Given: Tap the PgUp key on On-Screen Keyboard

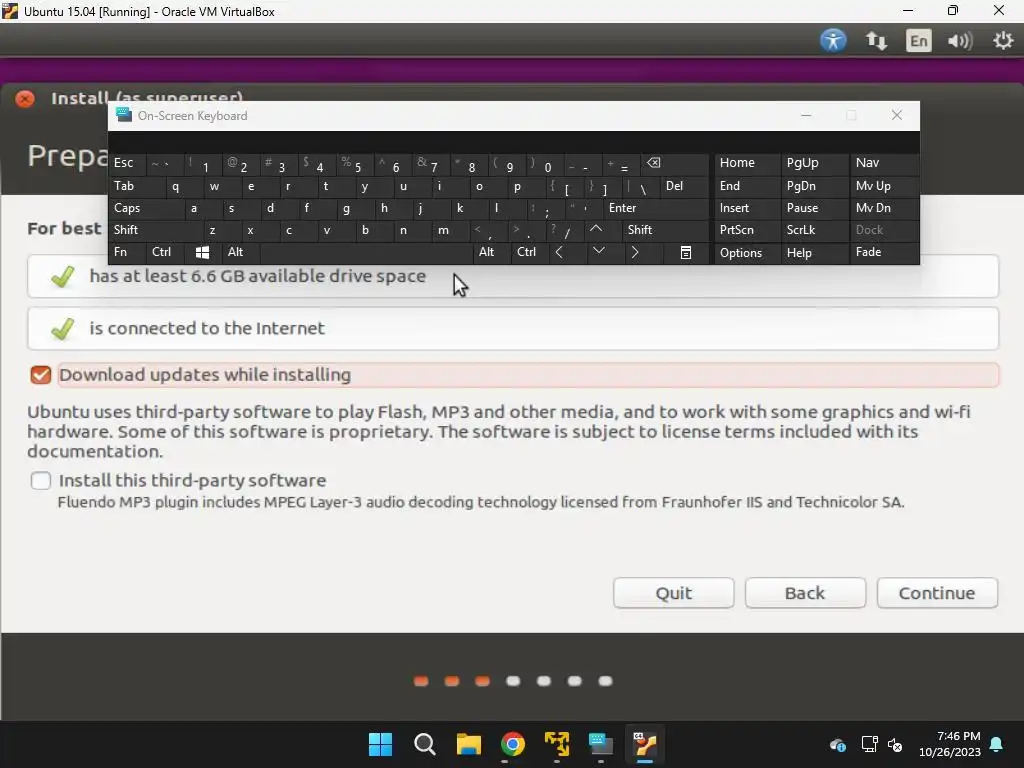Looking at the screenshot, I should 815,163.
